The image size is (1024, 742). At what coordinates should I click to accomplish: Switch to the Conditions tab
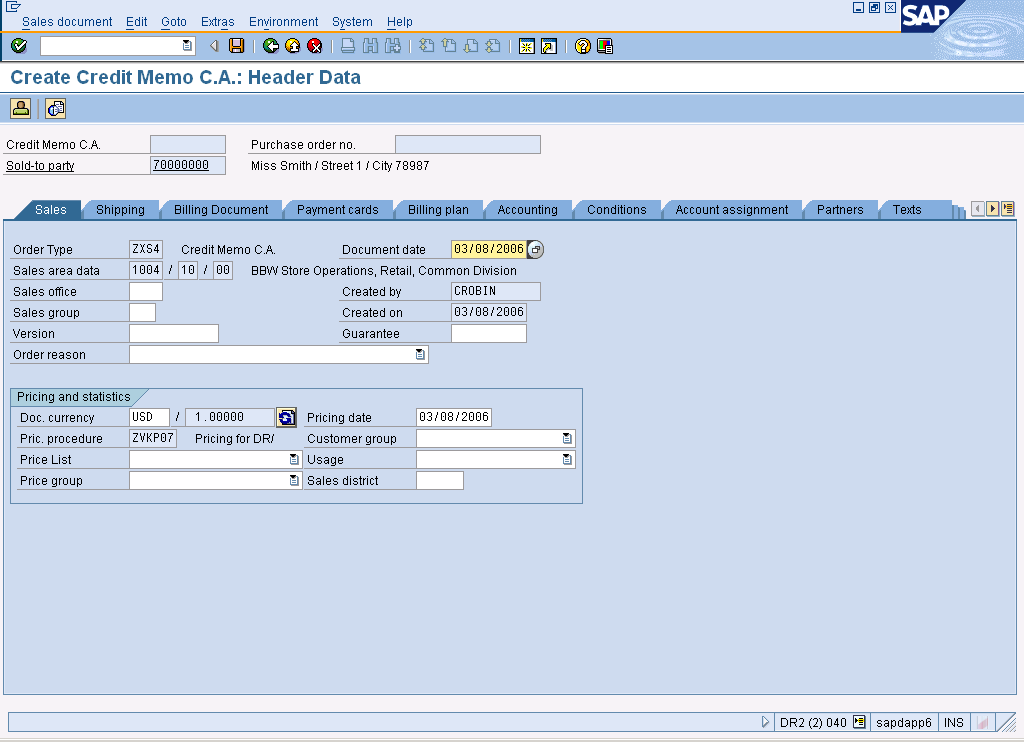pyautogui.click(x=616, y=210)
